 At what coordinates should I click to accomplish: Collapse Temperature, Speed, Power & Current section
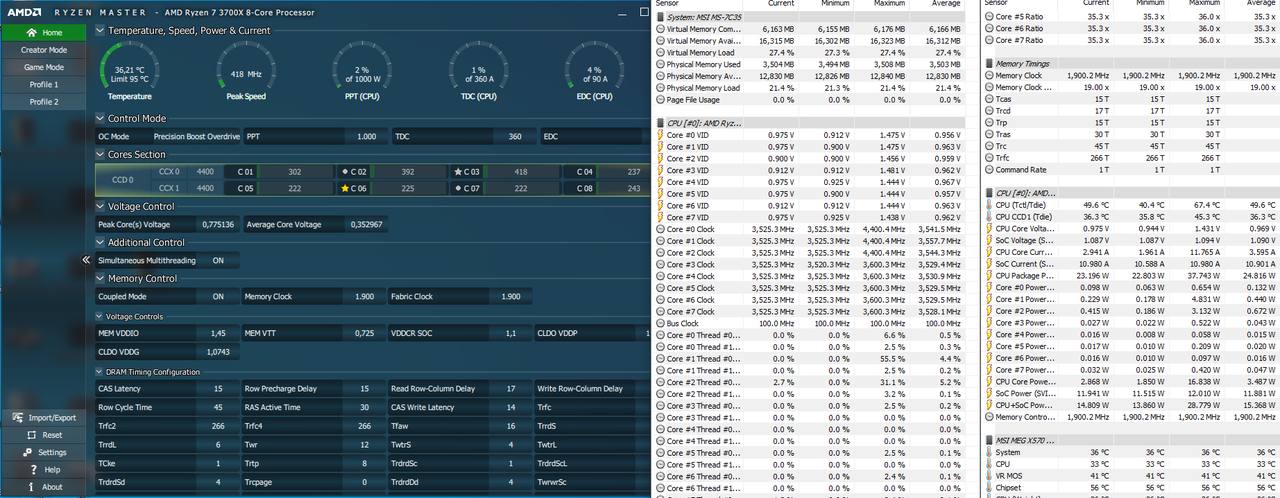click(x=100, y=31)
